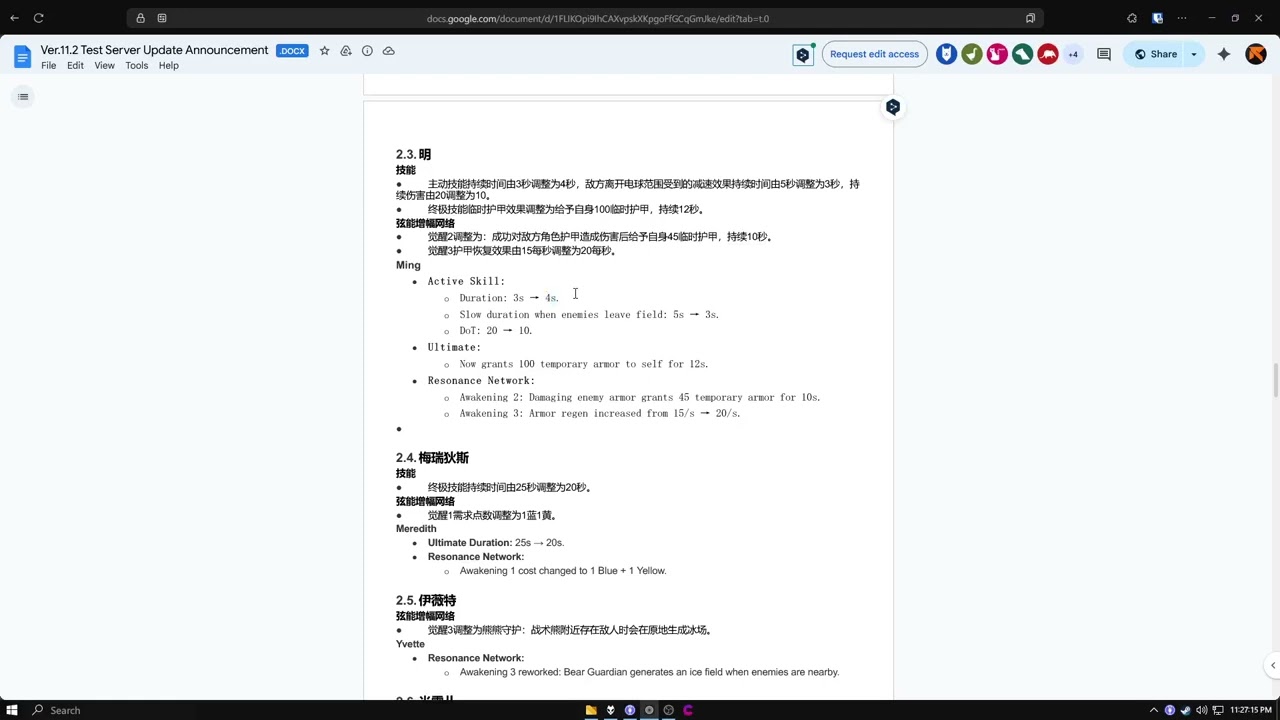Show the document outline panel
This screenshot has height=720, width=1280.
point(23,97)
